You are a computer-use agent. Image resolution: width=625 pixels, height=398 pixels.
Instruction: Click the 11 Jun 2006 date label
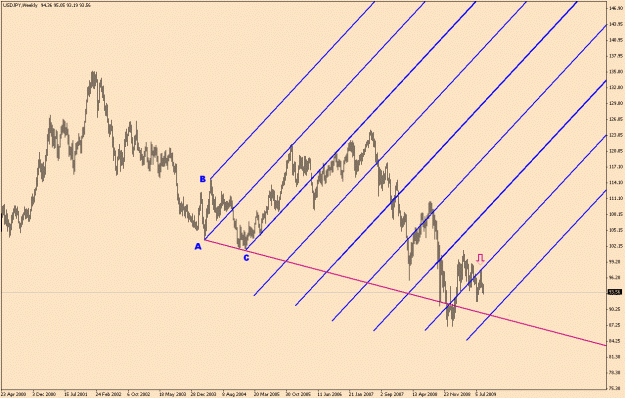click(330, 394)
